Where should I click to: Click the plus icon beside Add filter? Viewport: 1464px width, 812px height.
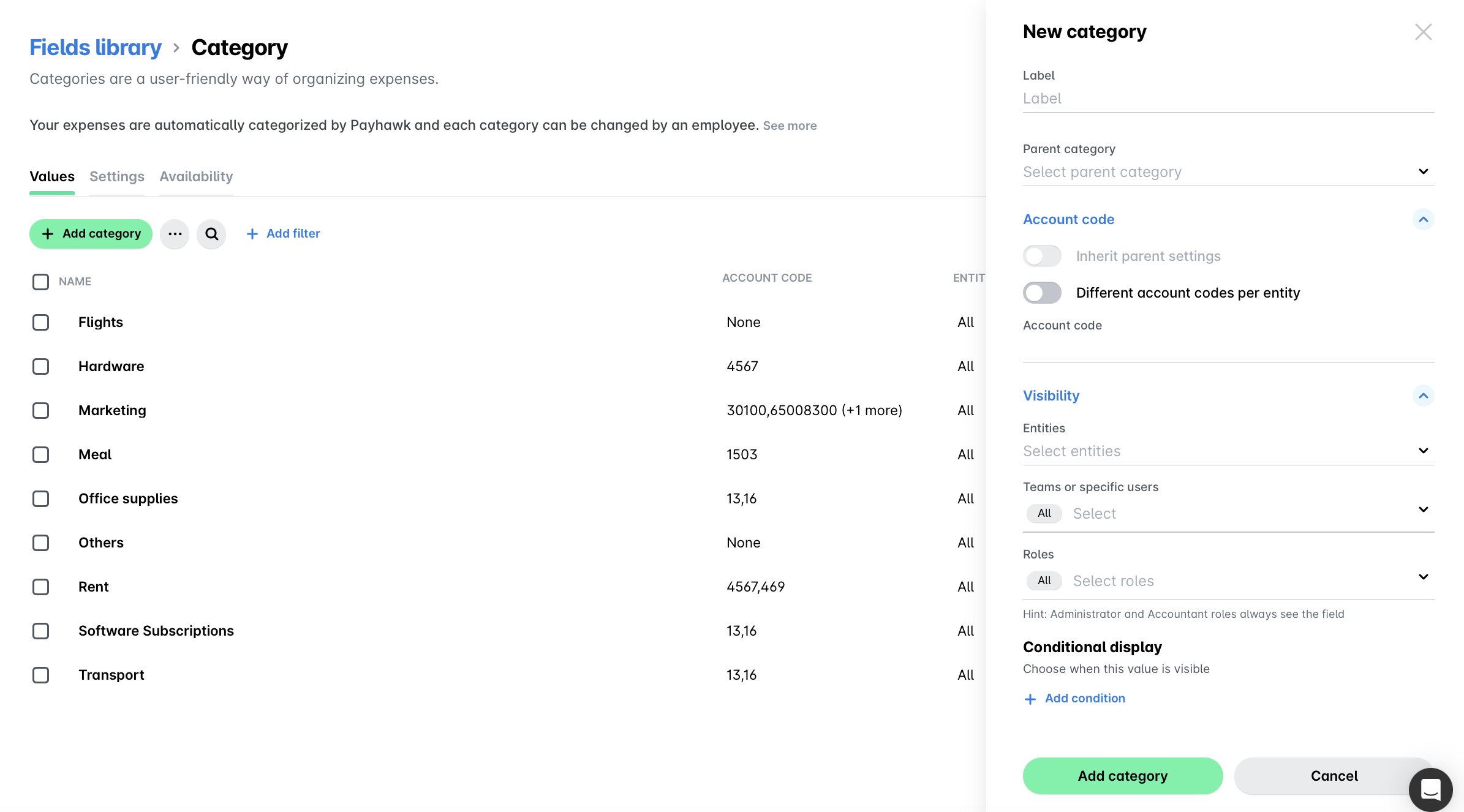coord(252,234)
